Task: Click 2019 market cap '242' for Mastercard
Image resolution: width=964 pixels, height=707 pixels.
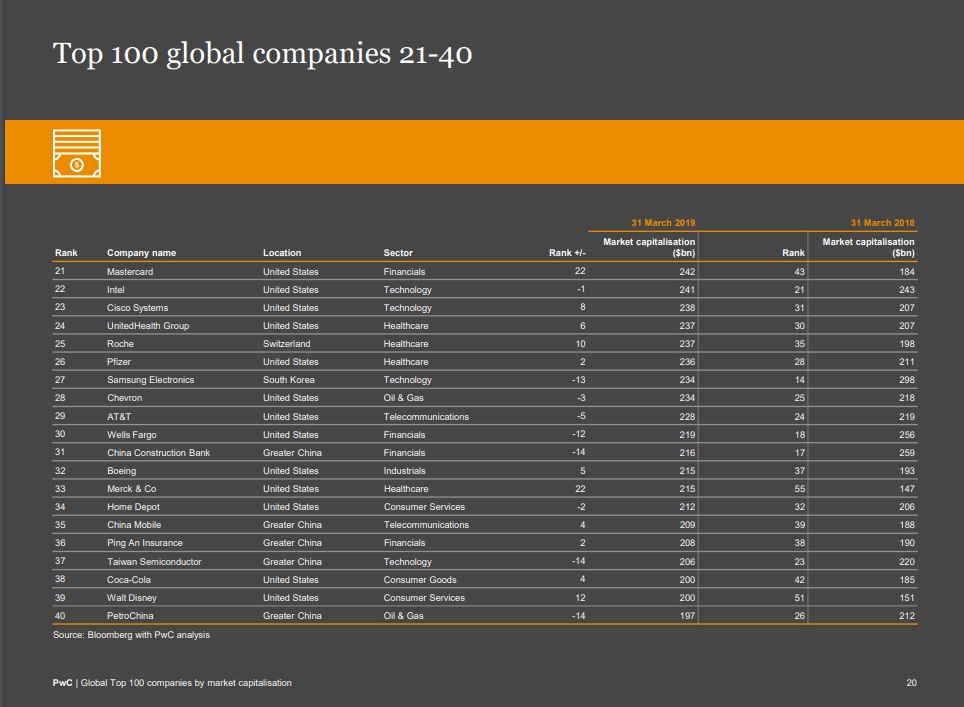Action: coord(687,271)
